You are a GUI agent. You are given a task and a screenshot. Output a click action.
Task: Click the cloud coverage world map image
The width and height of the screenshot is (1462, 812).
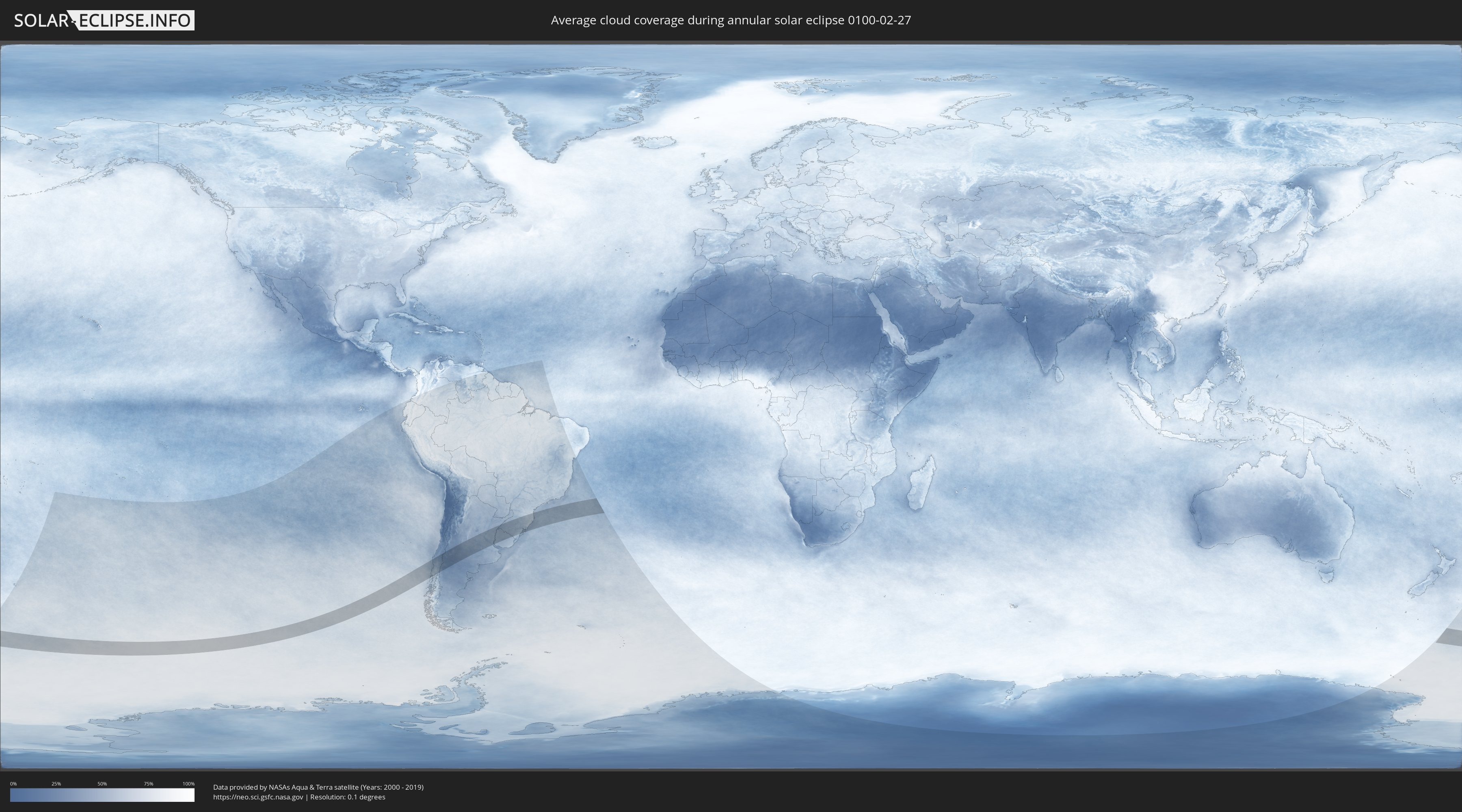click(731, 406)
